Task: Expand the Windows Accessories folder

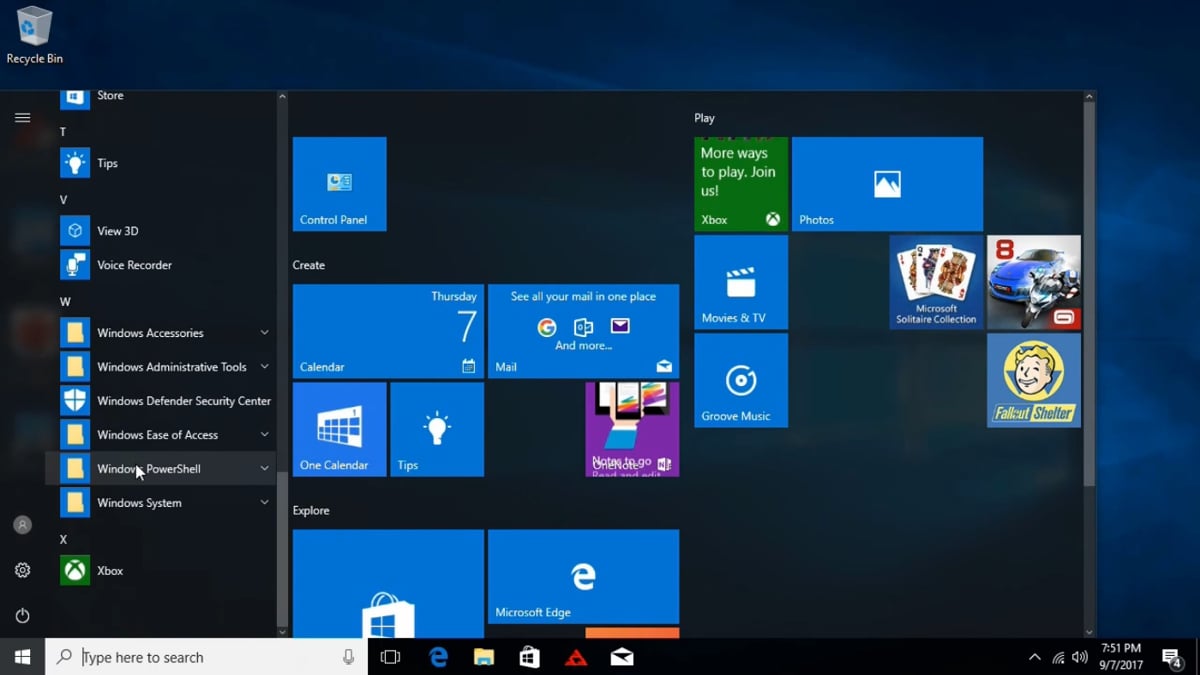Action: point(150,332)
